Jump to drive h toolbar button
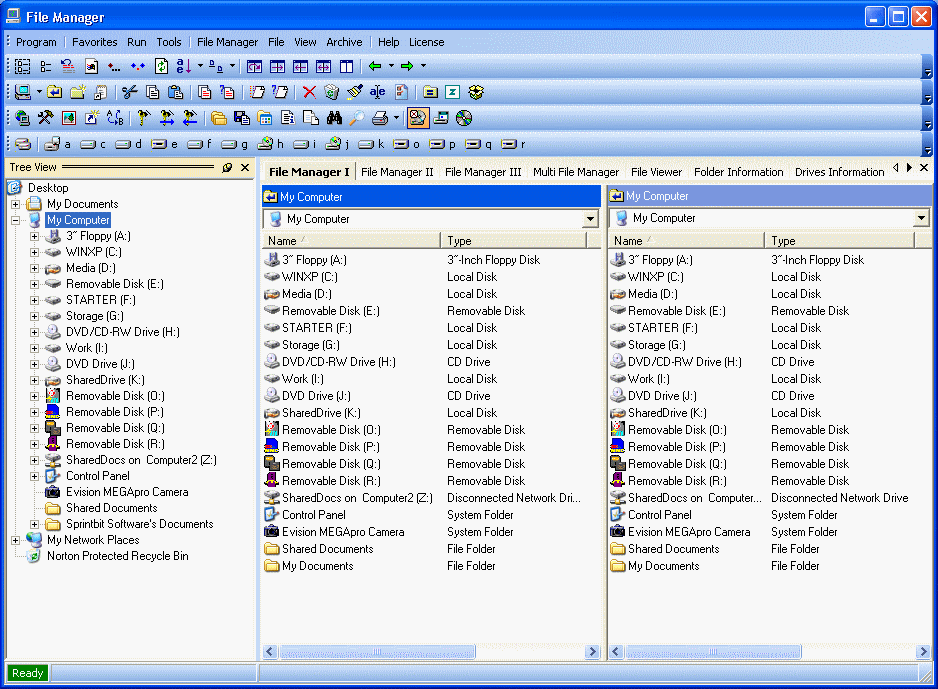The height and width of the screenshot is (689, 938). 271,144
